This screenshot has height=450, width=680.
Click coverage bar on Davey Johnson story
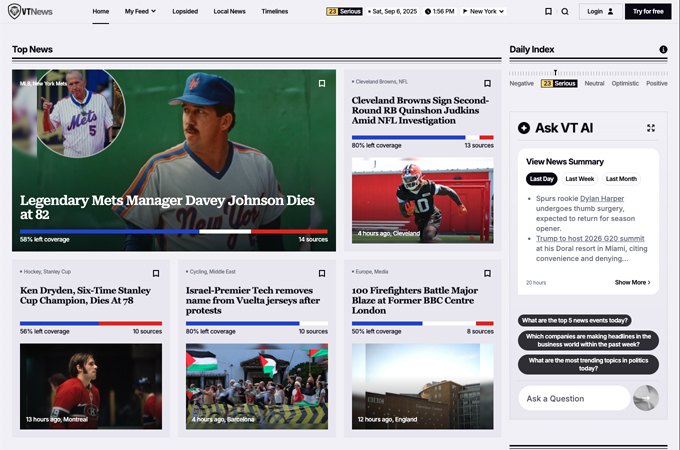(x=173, y=232)
